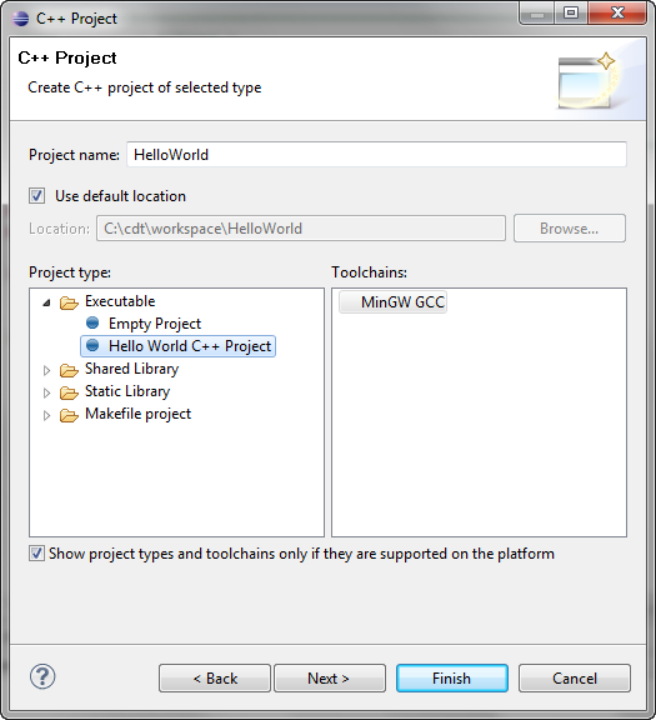The width and height of the screenshot is (656, 720).
Task: Click the Hello World C++ Project icon
Action: point(93,346)
